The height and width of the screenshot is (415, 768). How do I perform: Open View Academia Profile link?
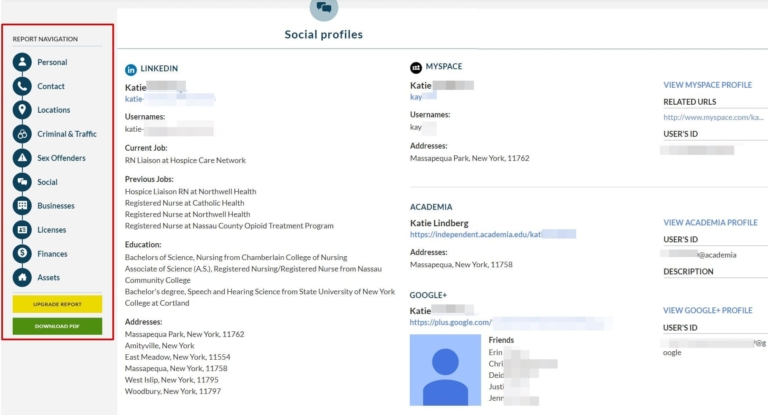coord(710,222)
